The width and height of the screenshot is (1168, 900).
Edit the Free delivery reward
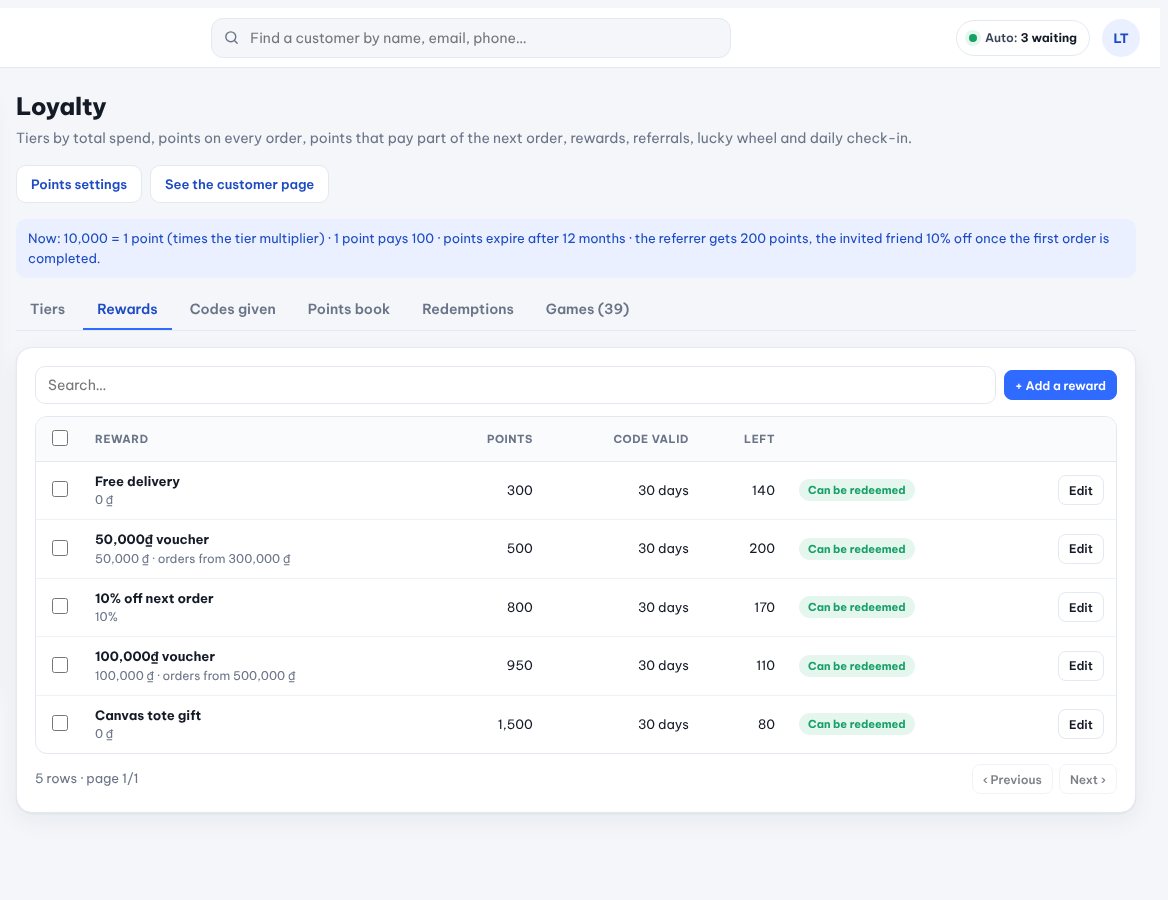tap(1080, 490)
